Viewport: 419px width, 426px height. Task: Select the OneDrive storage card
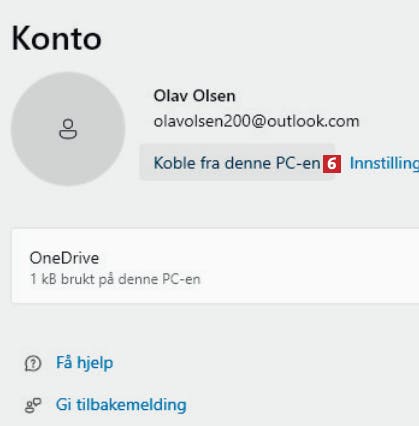pos(215,266)
